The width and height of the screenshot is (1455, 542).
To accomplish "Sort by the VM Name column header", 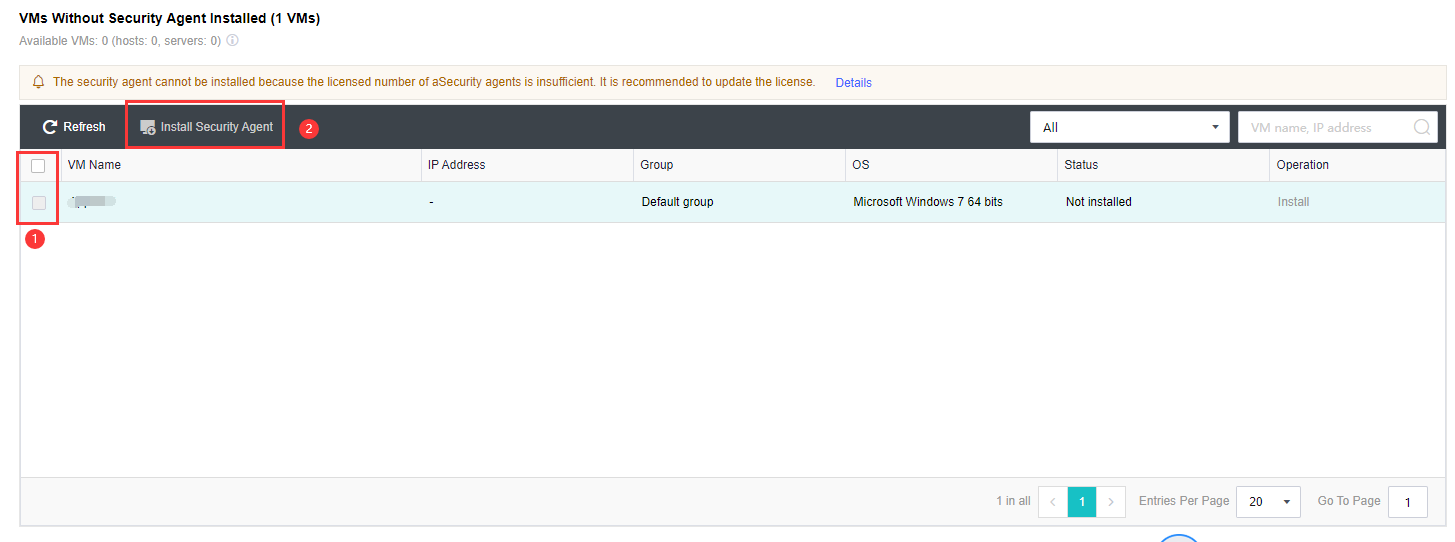I will 94,165.
